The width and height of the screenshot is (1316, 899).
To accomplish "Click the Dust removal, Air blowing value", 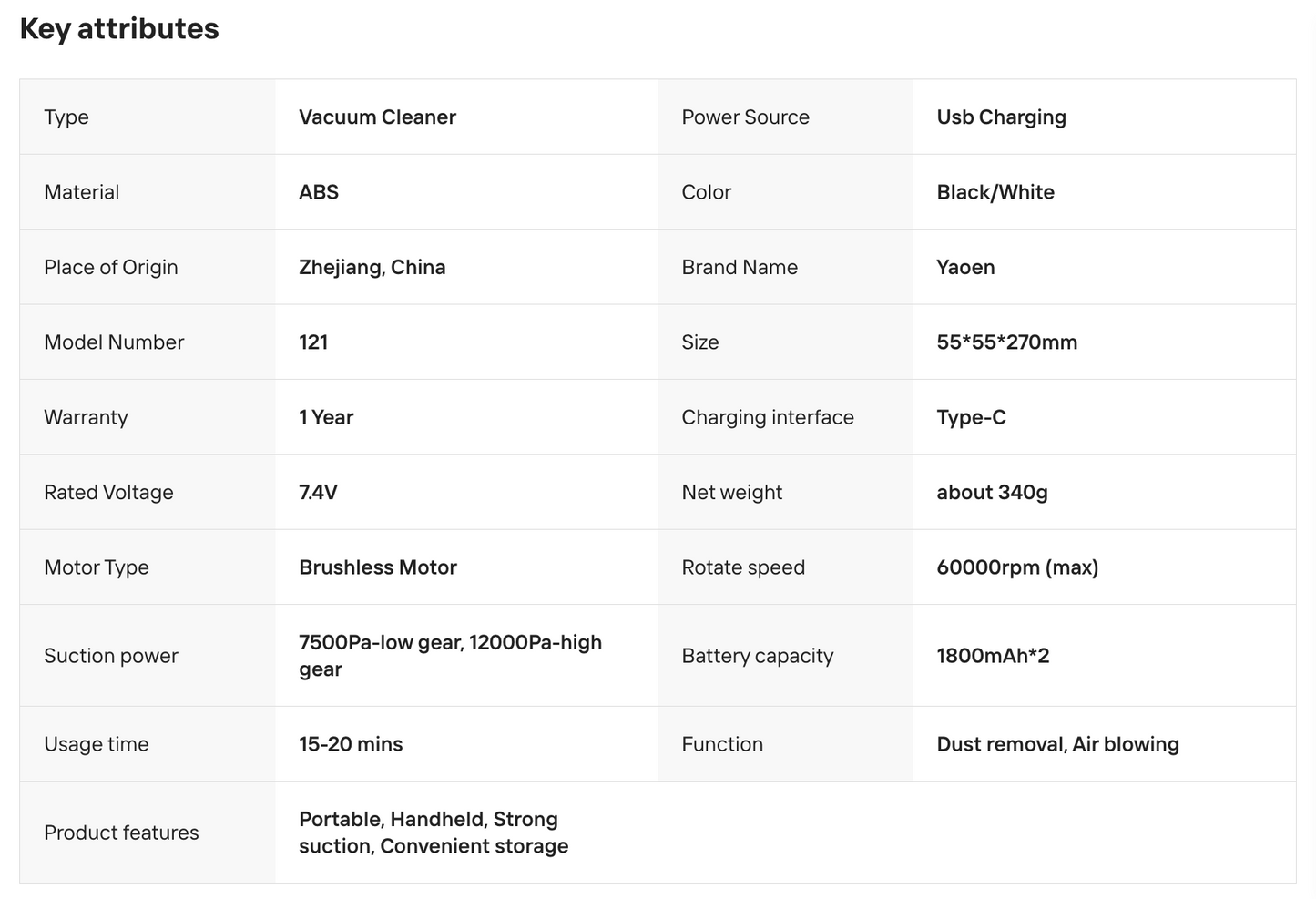I will click(x=1057, y=744).
